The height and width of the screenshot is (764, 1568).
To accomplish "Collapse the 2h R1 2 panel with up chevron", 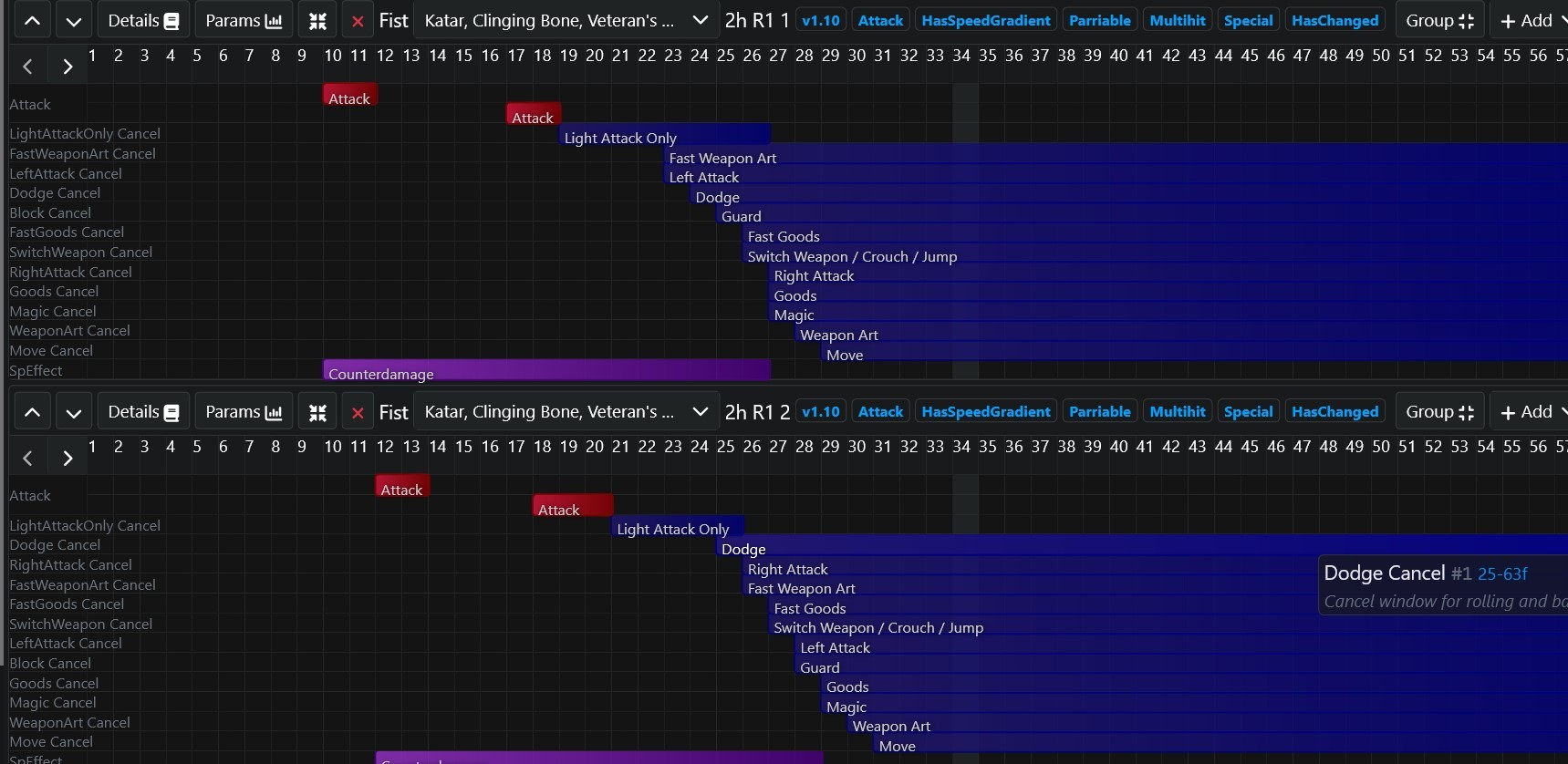I will pyautogui.click(x=32, y=411).
